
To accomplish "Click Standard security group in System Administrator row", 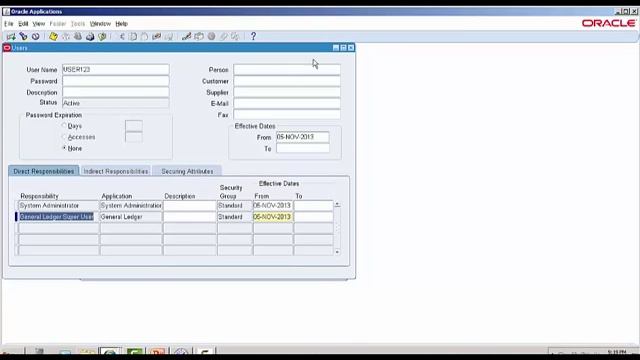I will pyautogui.click(x=235, y=205).
